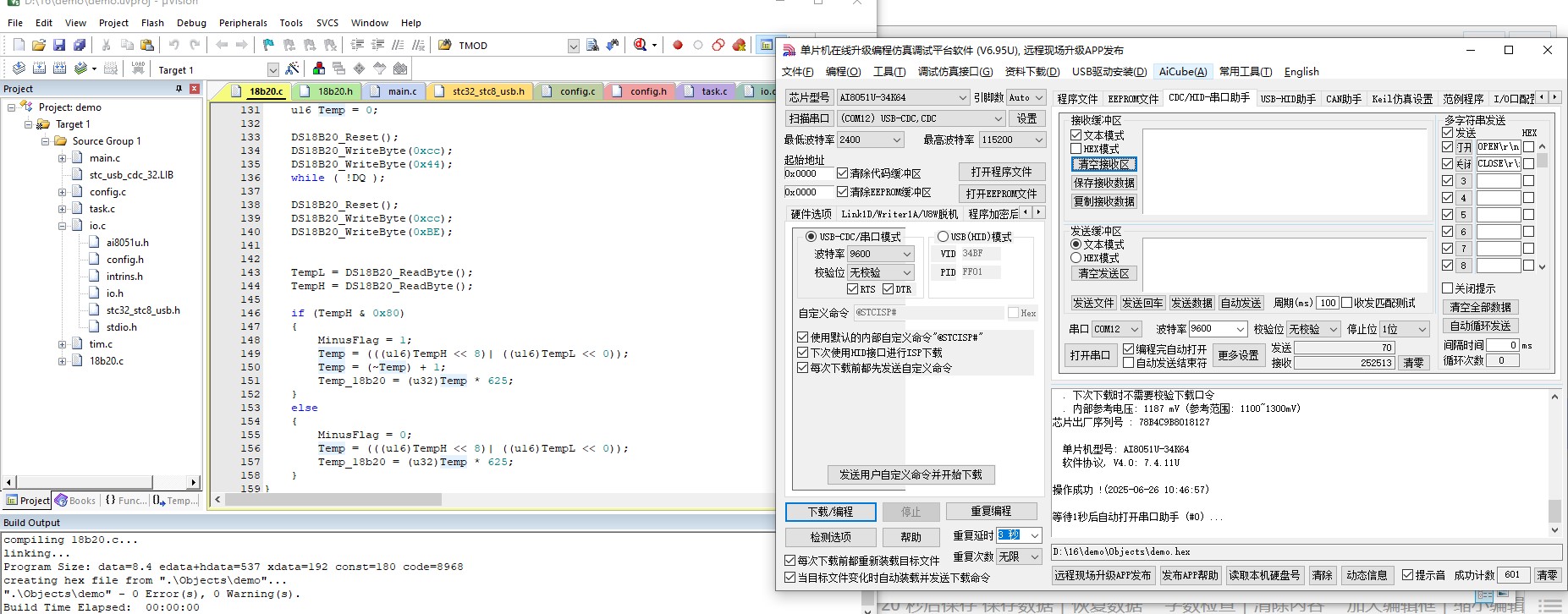
Task: Open the Peripherals menu in Keil
Action: [243, 23]
